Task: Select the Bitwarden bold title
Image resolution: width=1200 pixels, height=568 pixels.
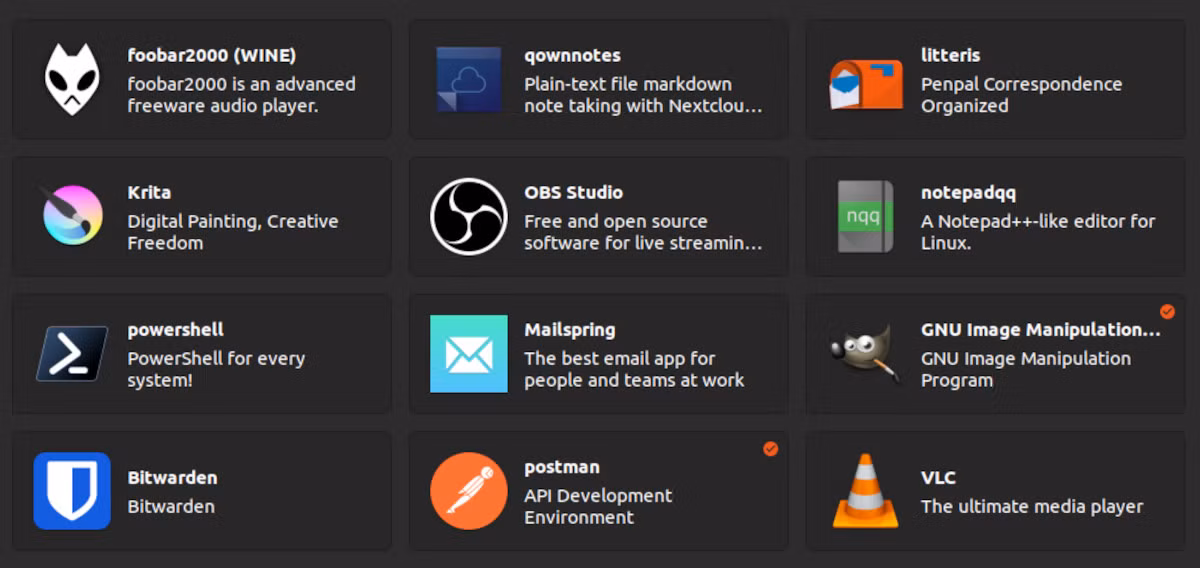Action: coord(172,477)
